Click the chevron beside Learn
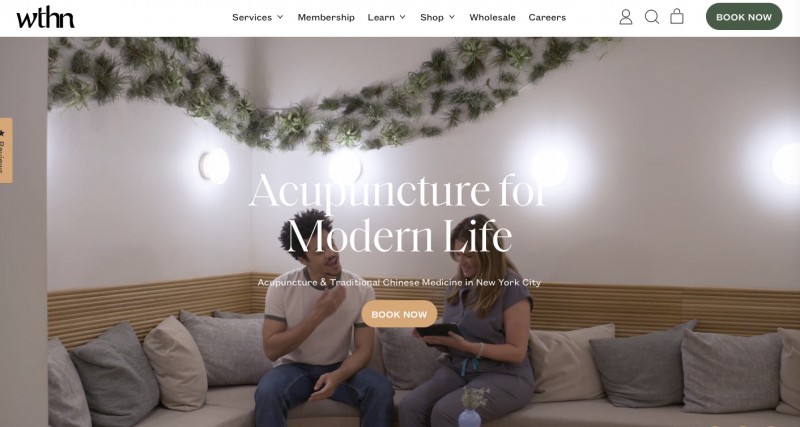Viewport: 800px width, 427px height. click(402, 17)
